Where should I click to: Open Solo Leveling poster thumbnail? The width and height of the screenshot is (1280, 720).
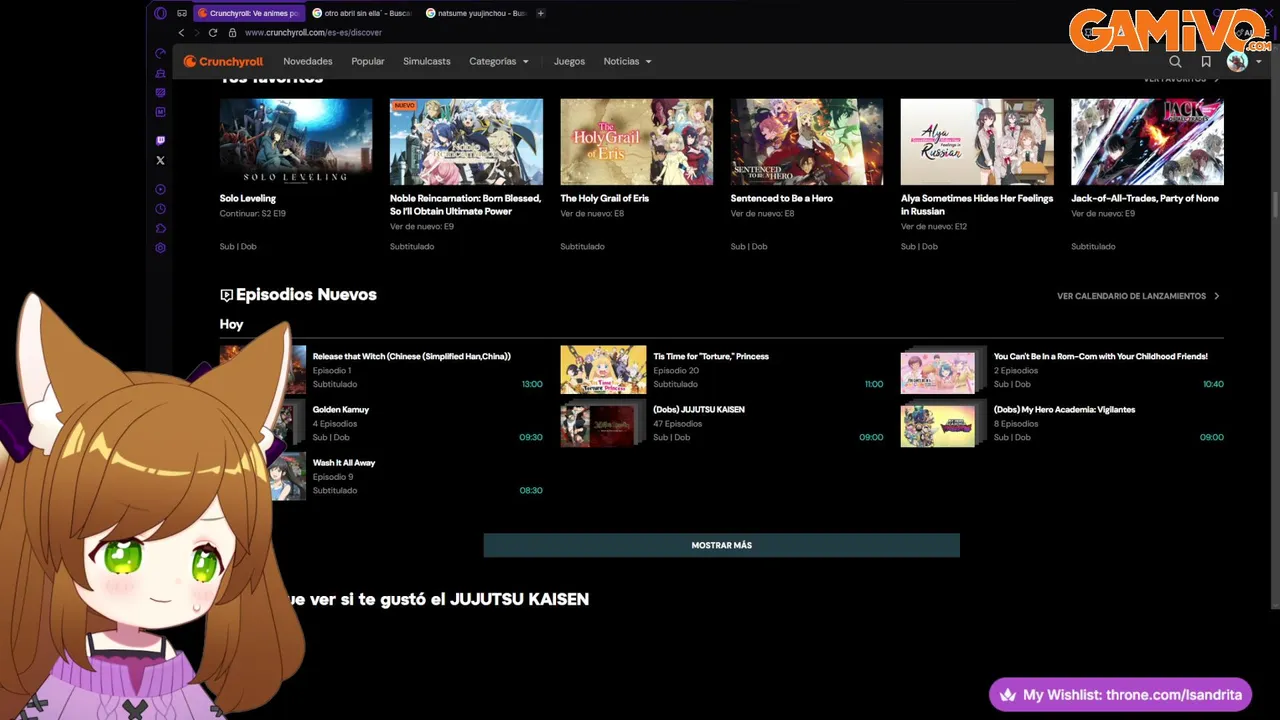click(296, 142)
